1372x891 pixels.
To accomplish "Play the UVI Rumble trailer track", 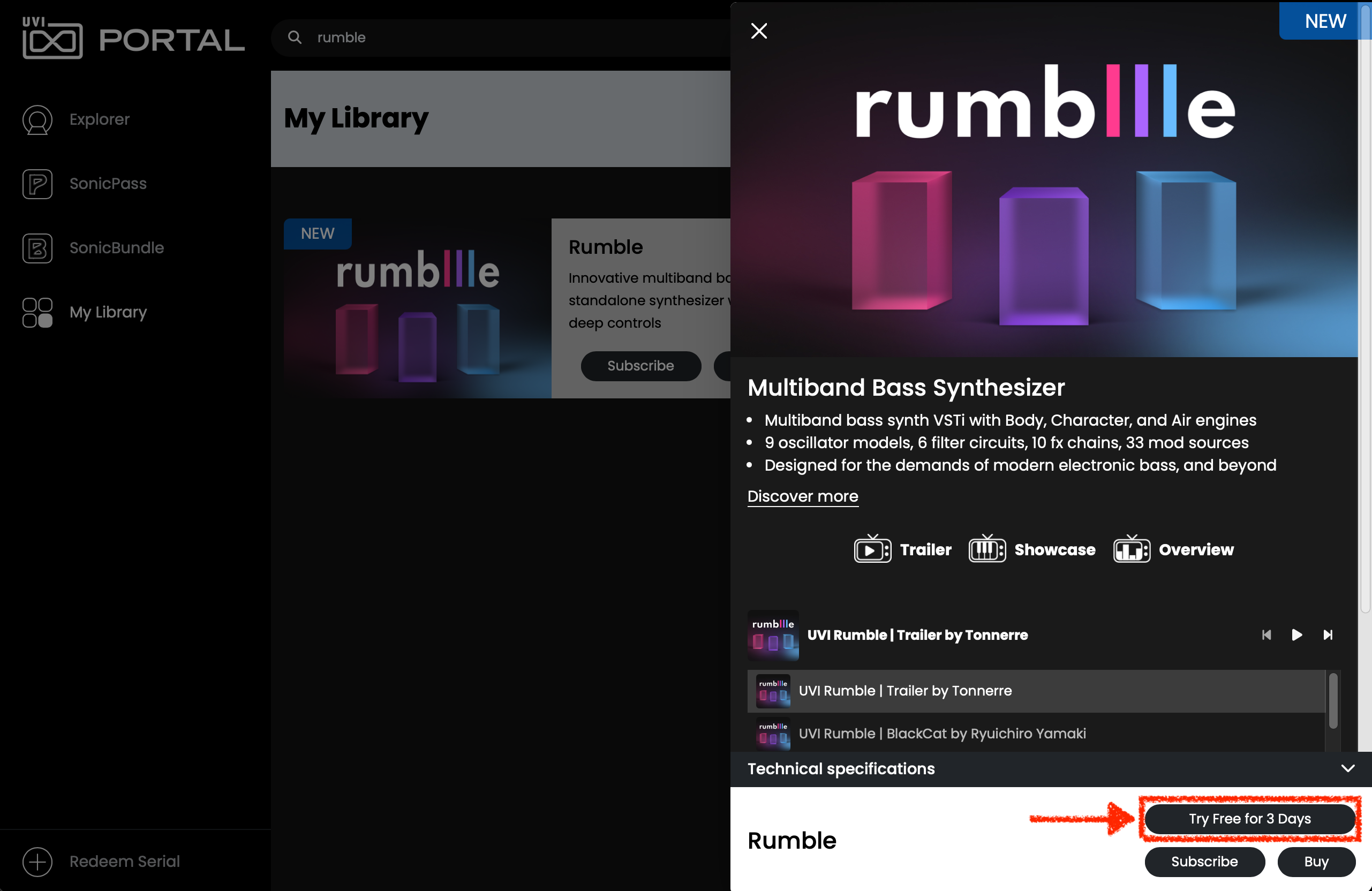I will pos(1296,635).
